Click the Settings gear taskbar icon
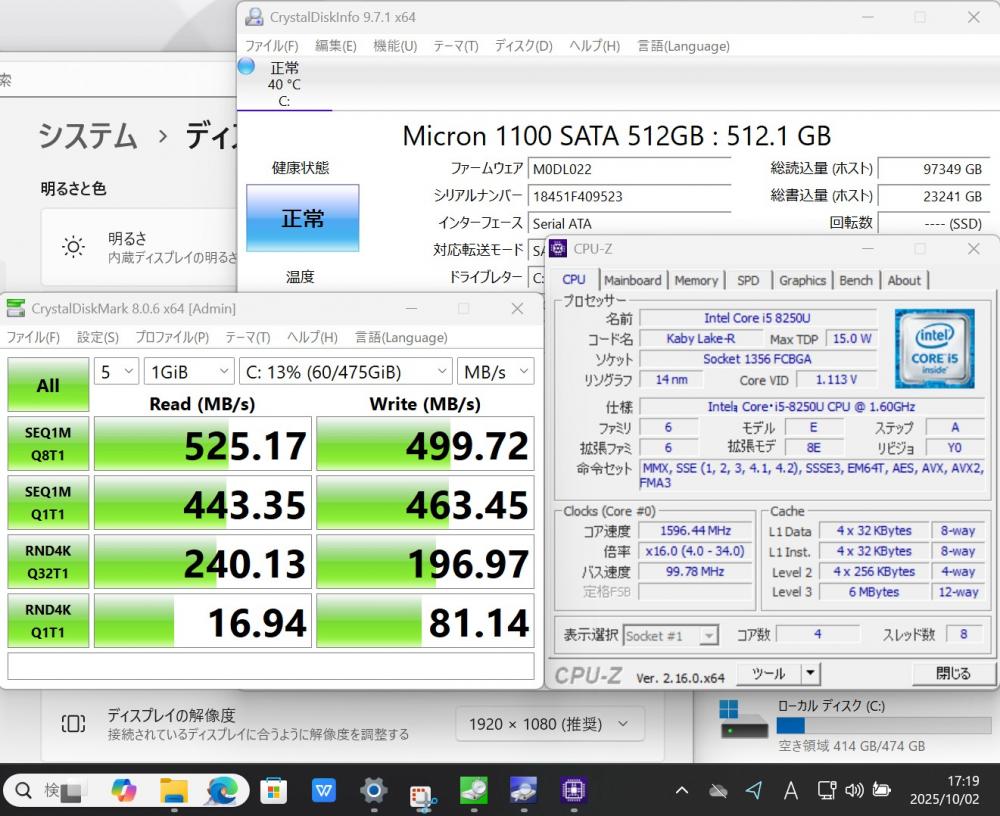Viewport: 1000px width, 816px height. 373,791
